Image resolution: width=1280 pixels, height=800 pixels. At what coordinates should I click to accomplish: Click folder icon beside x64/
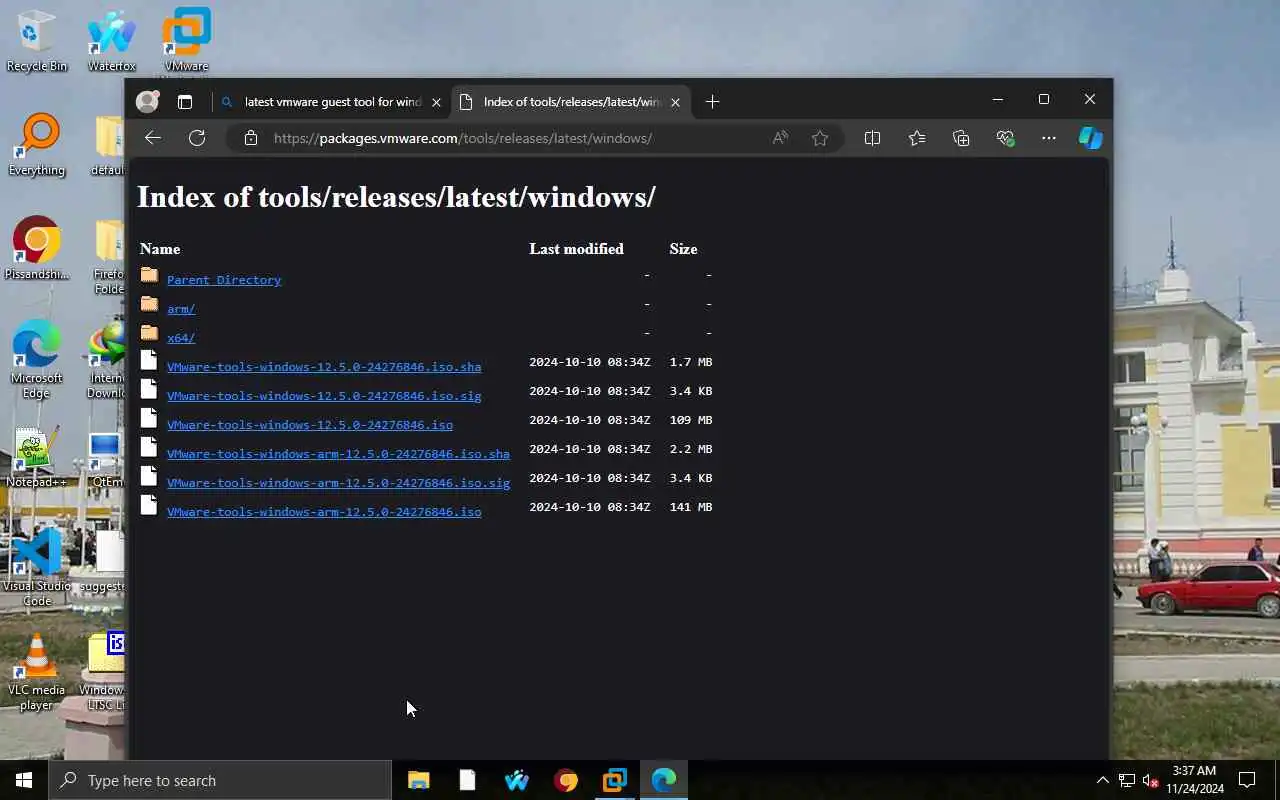click(x=149, y=332)
